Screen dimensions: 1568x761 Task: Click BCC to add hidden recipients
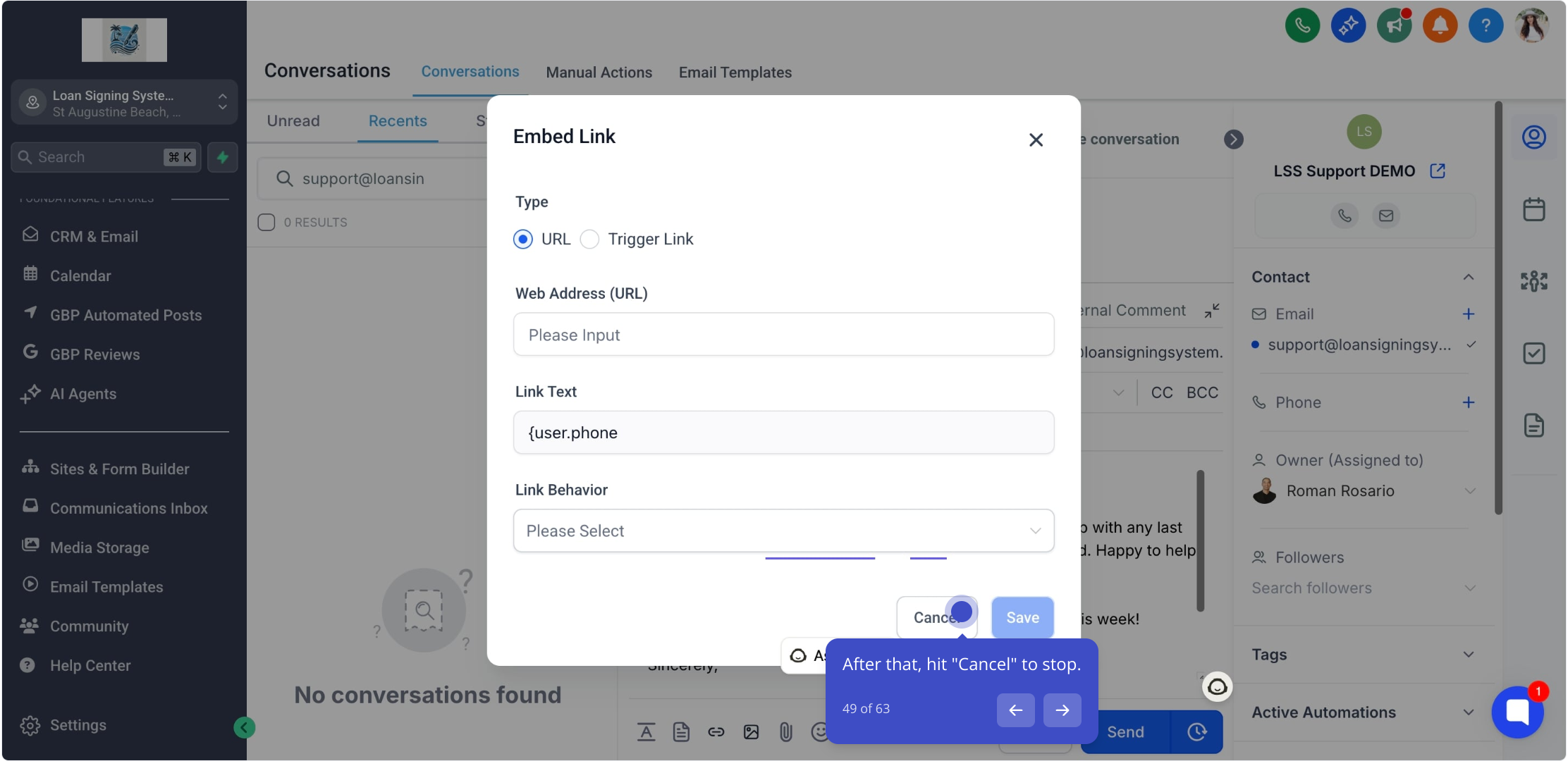tap(1202, 392)
